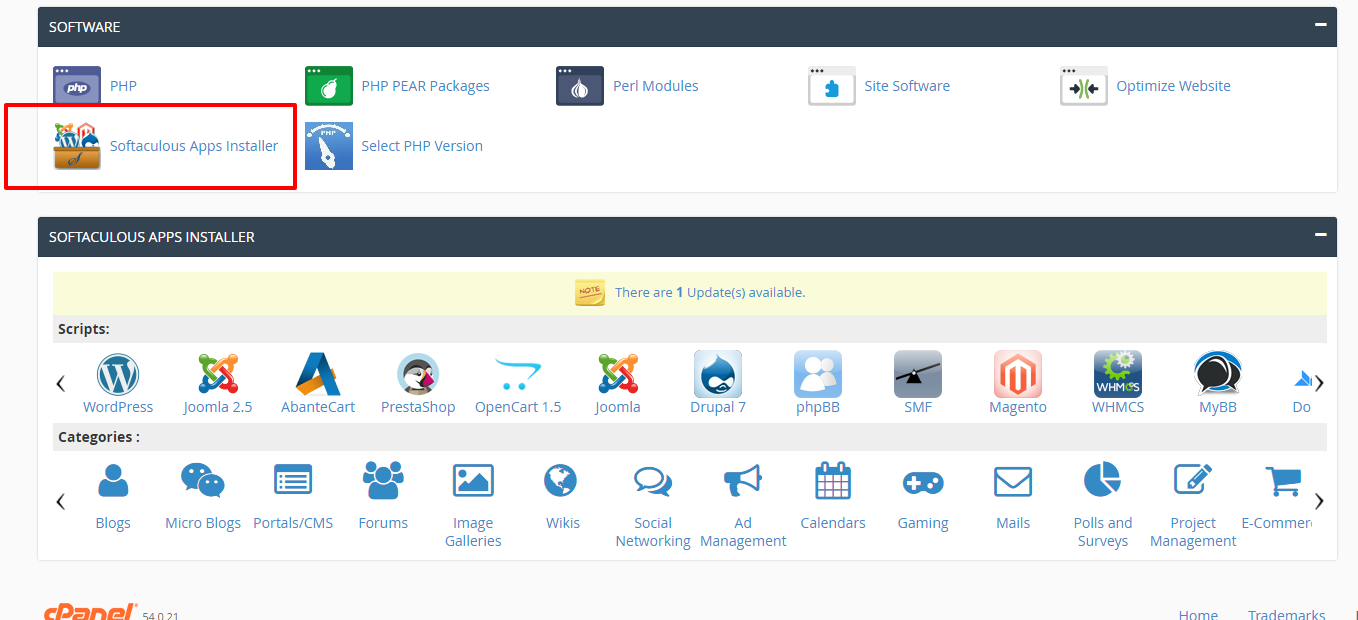Open the Trademarks footer link
This screenshot has height=620, width=1358.
click(1287, 615)
